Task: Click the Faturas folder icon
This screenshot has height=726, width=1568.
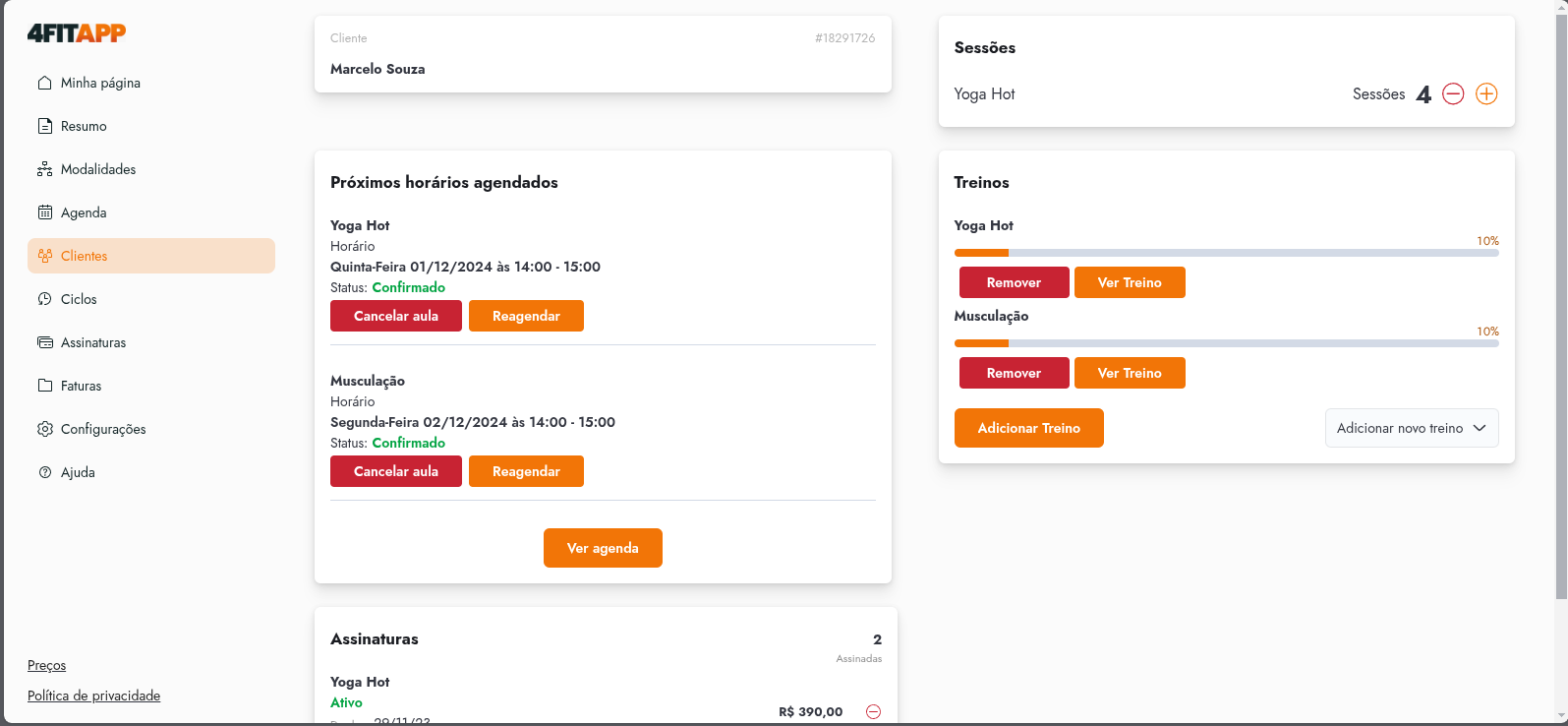Action: tap(44, 386)
